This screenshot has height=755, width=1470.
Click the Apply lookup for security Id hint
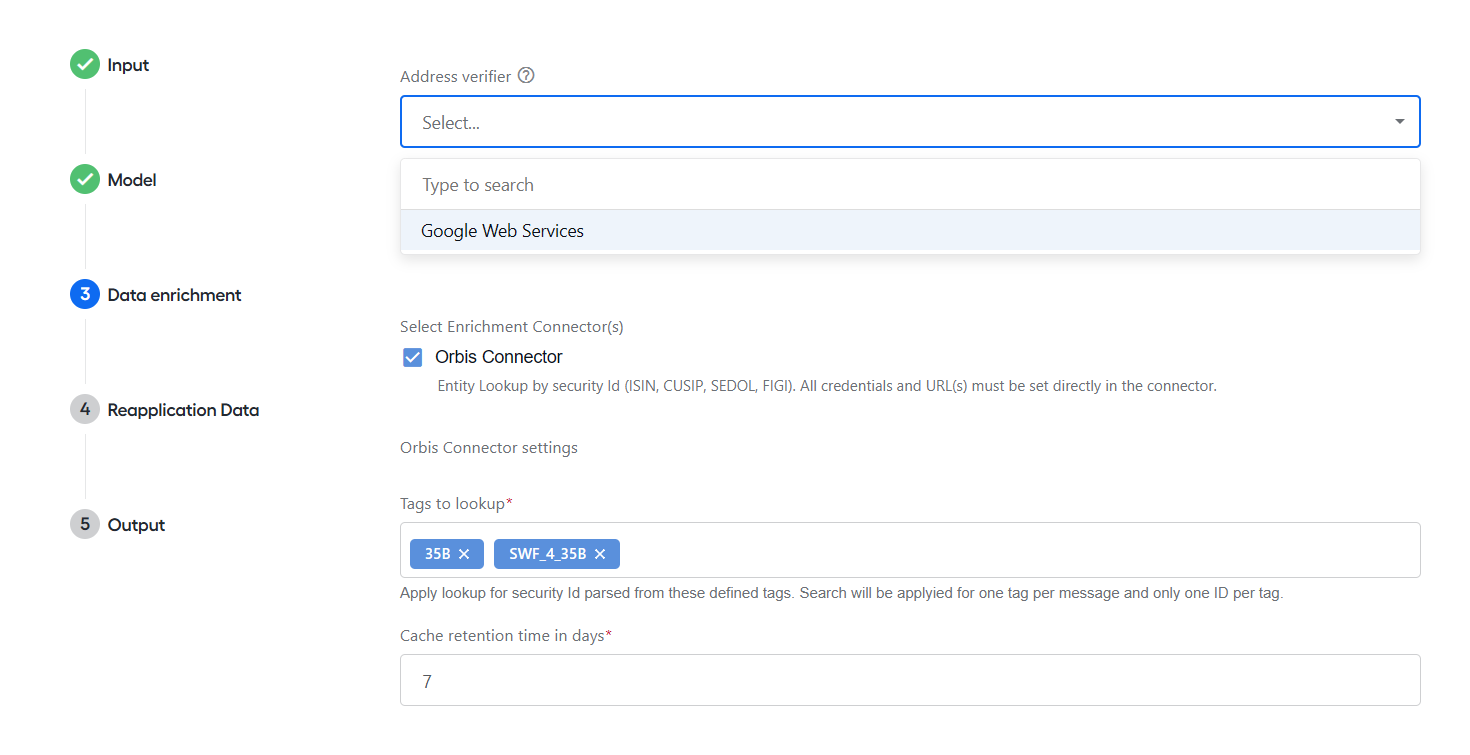click(x=841, y=593)
